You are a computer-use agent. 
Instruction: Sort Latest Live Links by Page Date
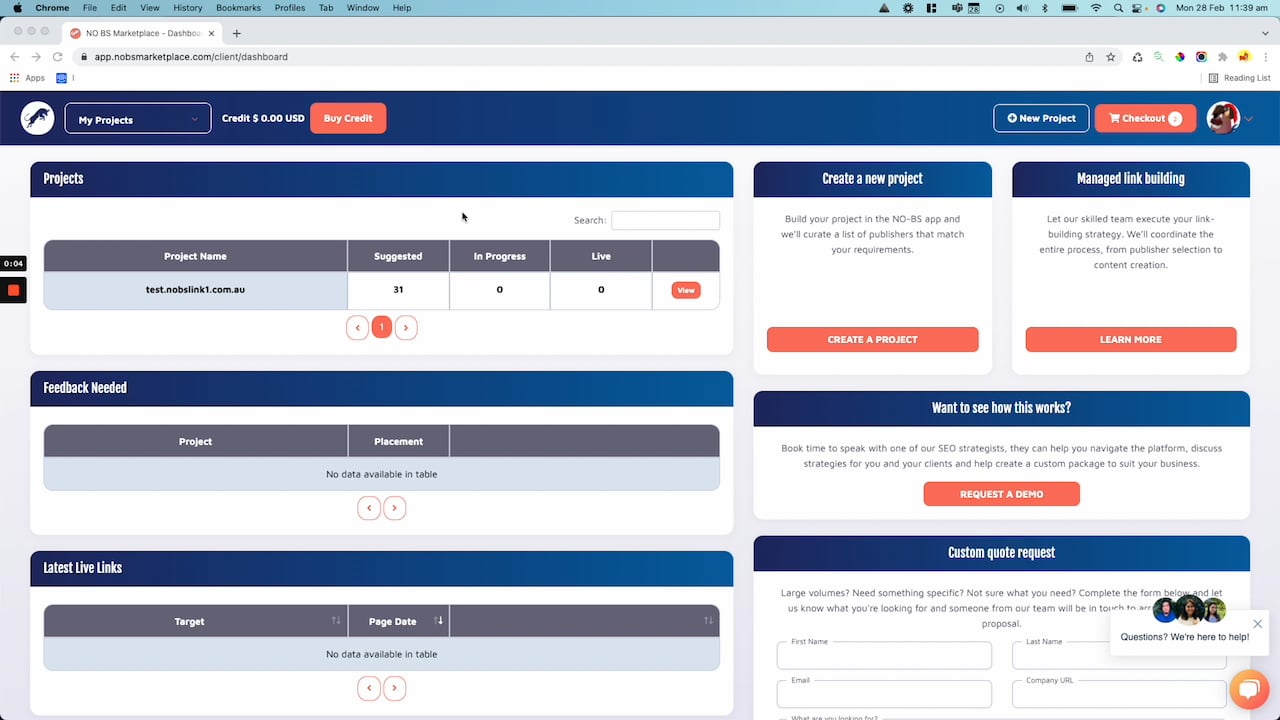399,621
